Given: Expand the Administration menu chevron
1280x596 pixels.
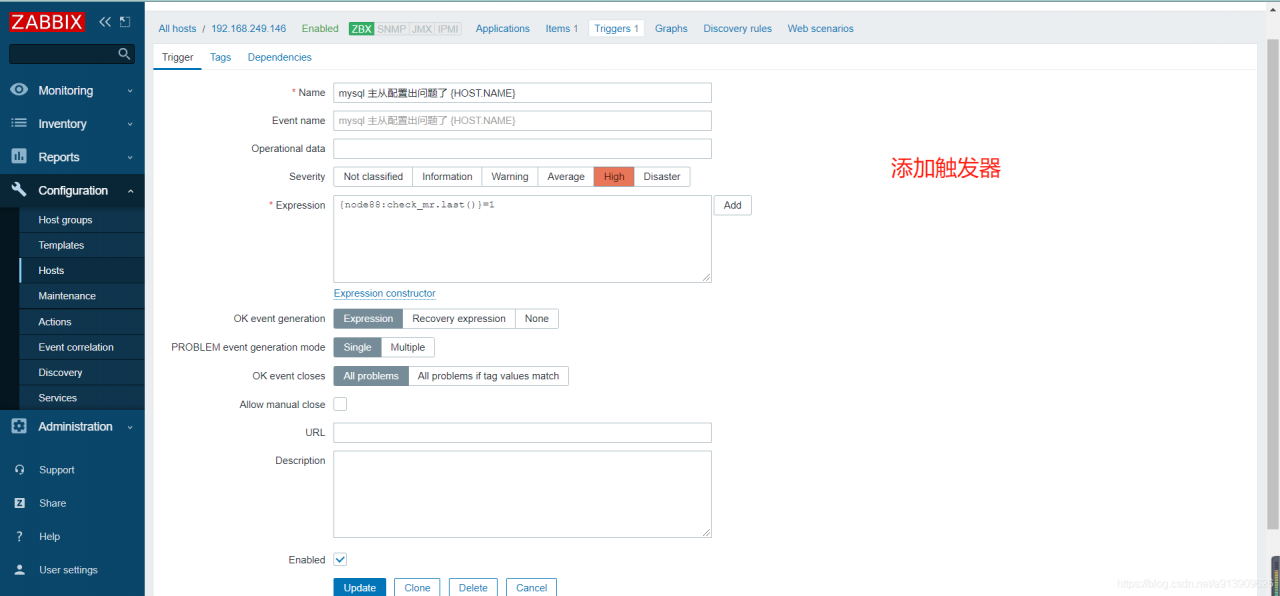Looking at the screenshot, I should (130, 427).
